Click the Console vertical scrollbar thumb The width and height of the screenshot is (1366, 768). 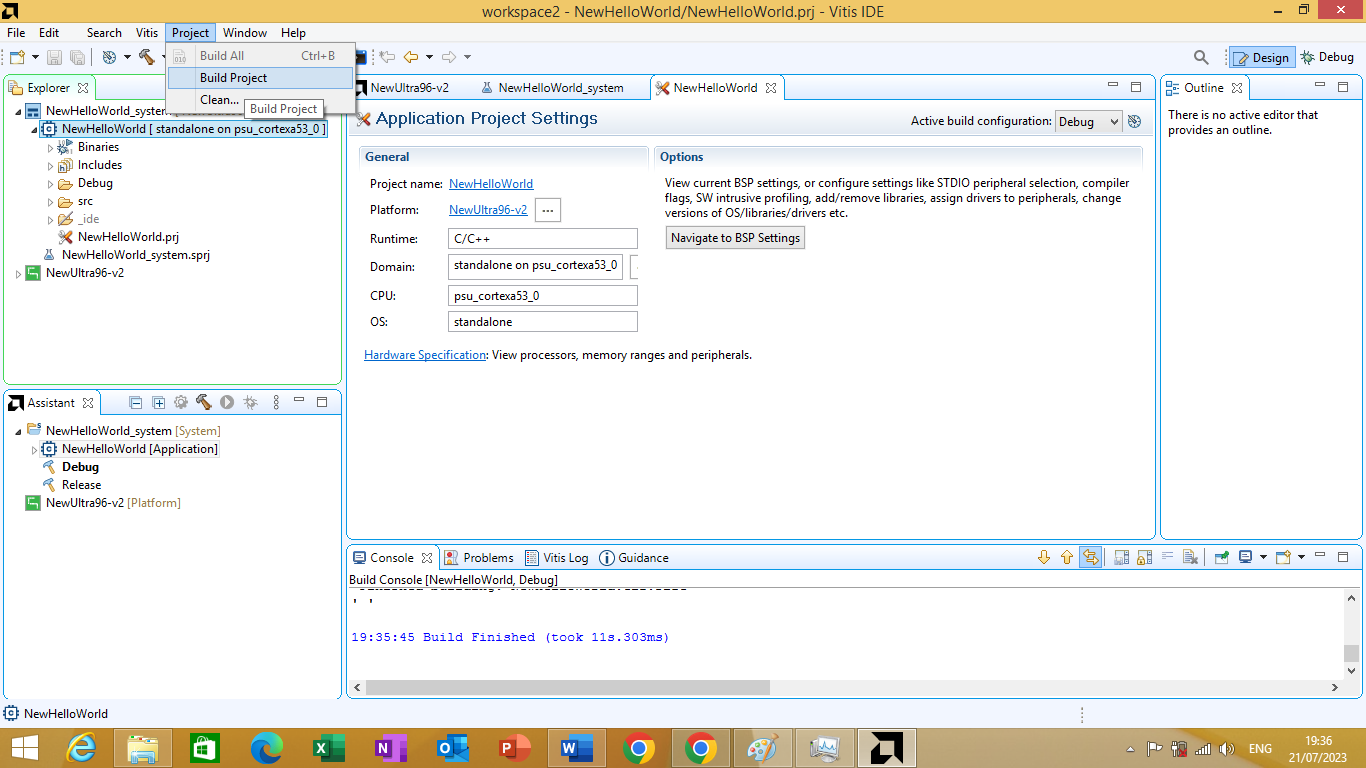[1351, 653]
